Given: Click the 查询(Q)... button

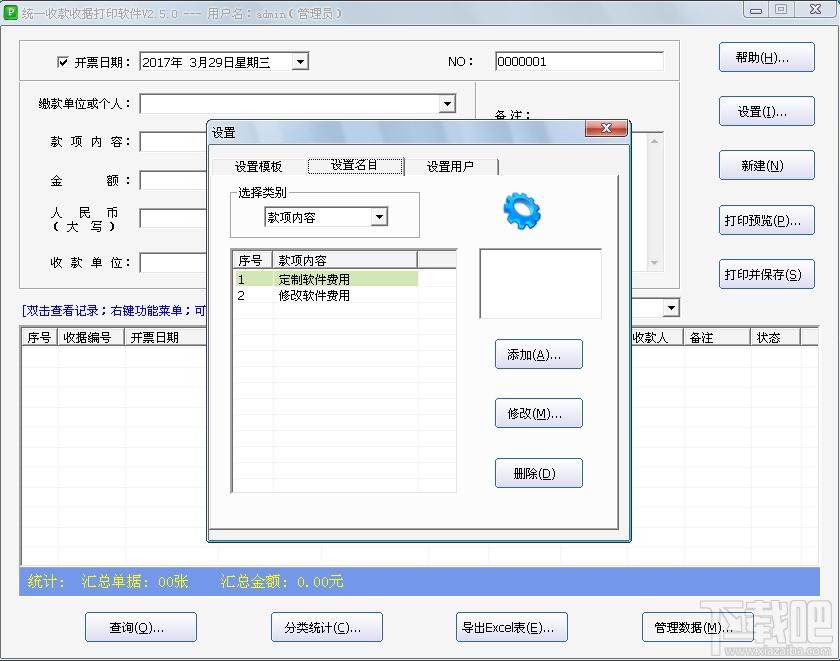Looking at the screenshot, I should tap(141, 627).
